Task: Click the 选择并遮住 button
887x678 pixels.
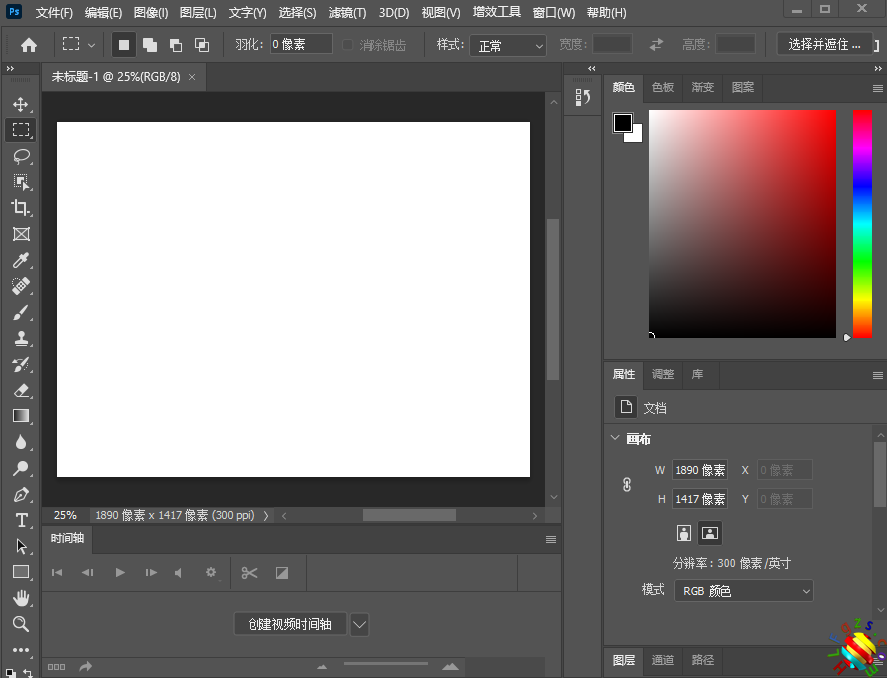Action: pyautogui.click(x=825, y=45)
